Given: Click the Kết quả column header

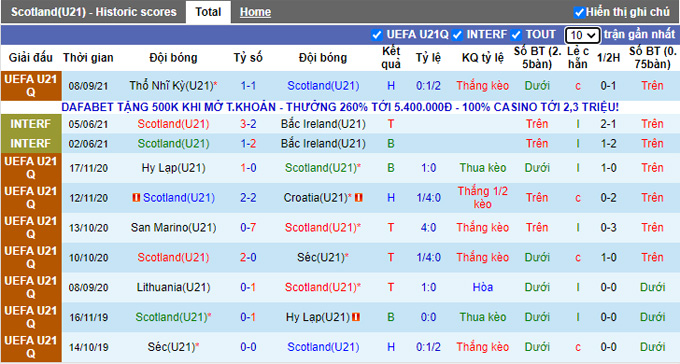Looking at the screenshot, I should 391,58.
